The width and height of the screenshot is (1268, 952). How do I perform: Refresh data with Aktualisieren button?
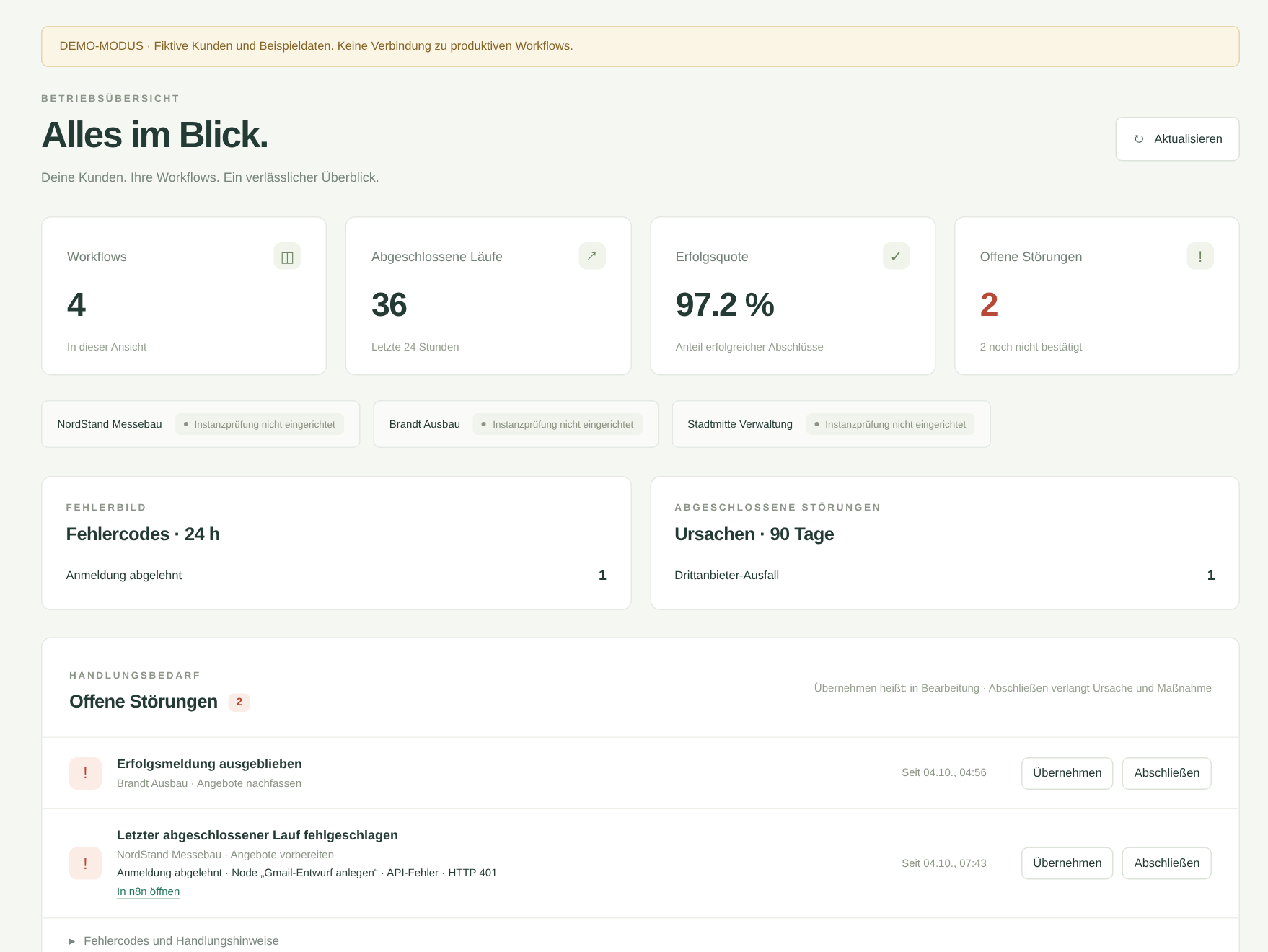(x=1177, y=139)
